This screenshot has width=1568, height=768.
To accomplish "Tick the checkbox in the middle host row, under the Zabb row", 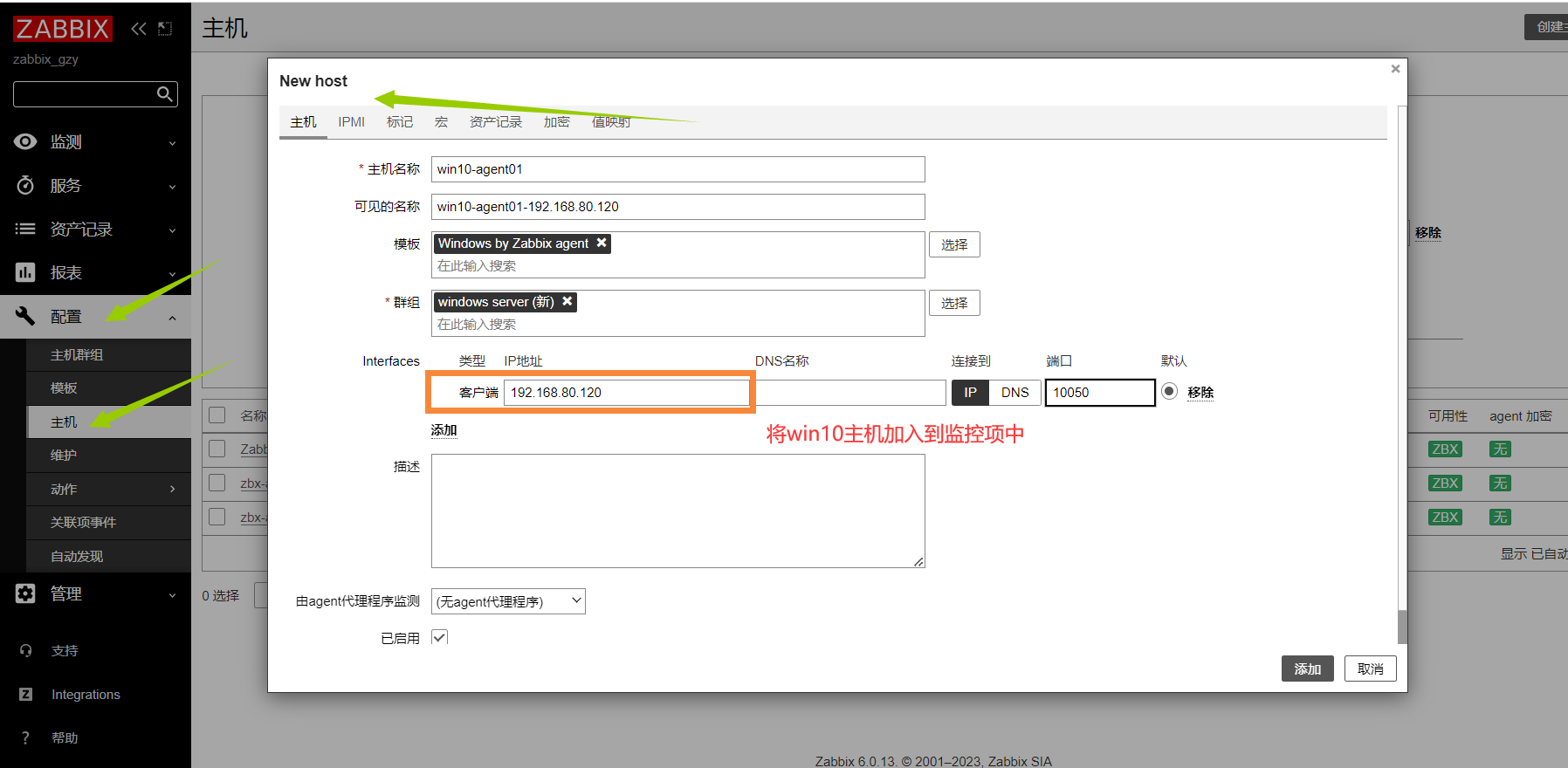I will pos(217,483).
